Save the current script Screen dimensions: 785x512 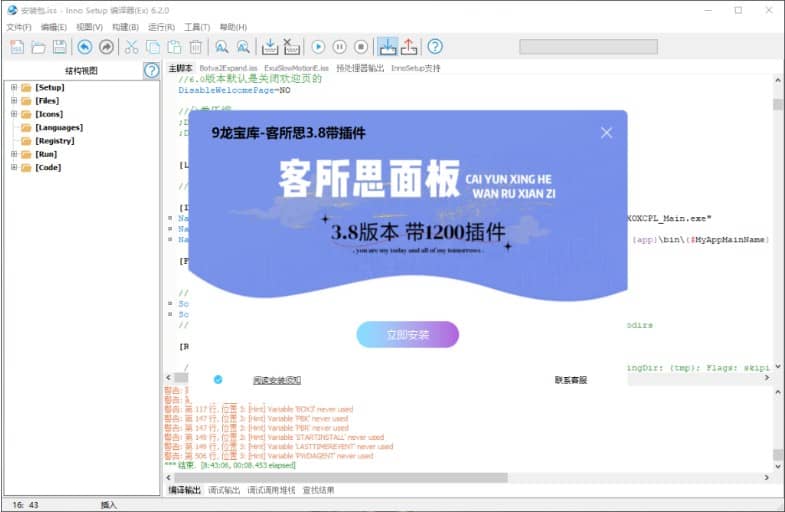60,47
